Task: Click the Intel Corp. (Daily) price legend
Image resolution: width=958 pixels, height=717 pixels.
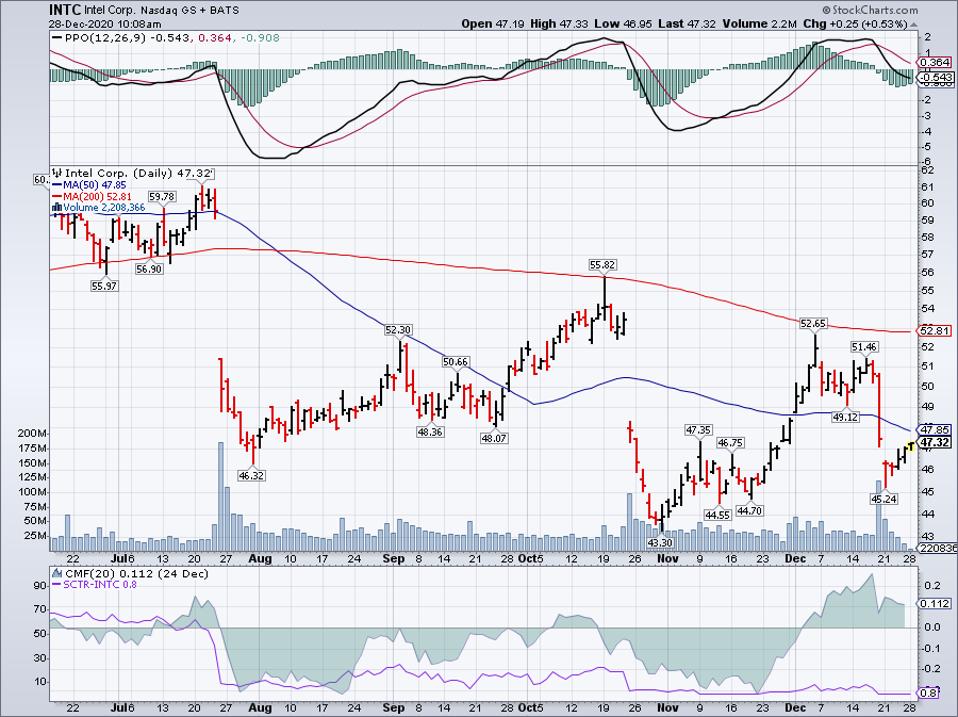Action: pos(138,173)
